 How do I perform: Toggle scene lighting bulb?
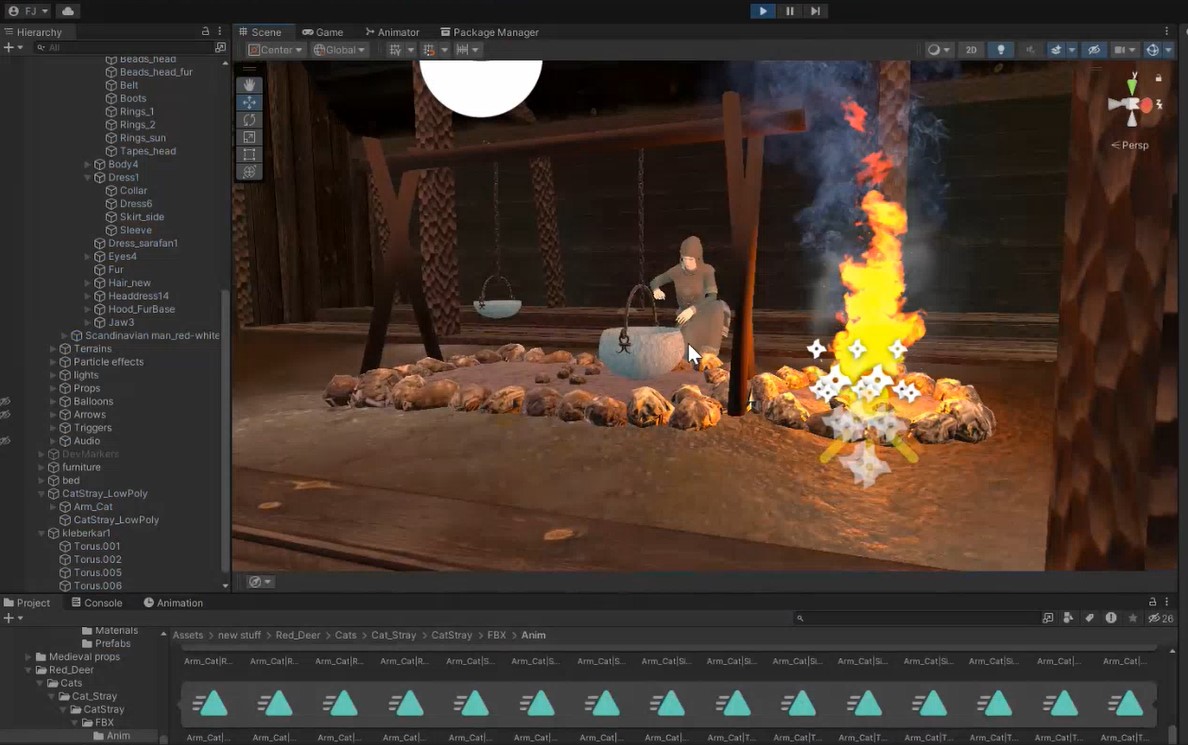point(1000,50)
